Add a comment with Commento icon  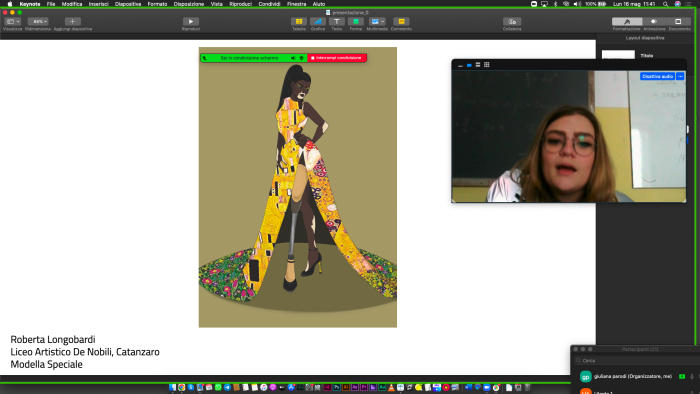pyautogui.click(x=401, y=21)
